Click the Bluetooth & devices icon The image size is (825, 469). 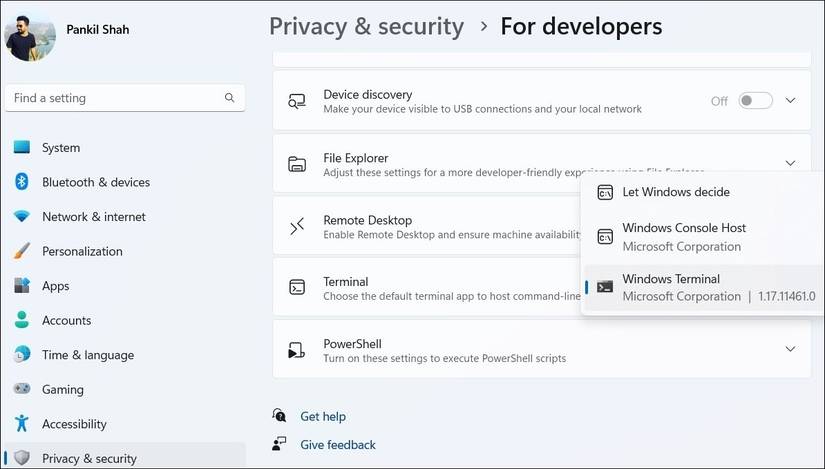22,182
